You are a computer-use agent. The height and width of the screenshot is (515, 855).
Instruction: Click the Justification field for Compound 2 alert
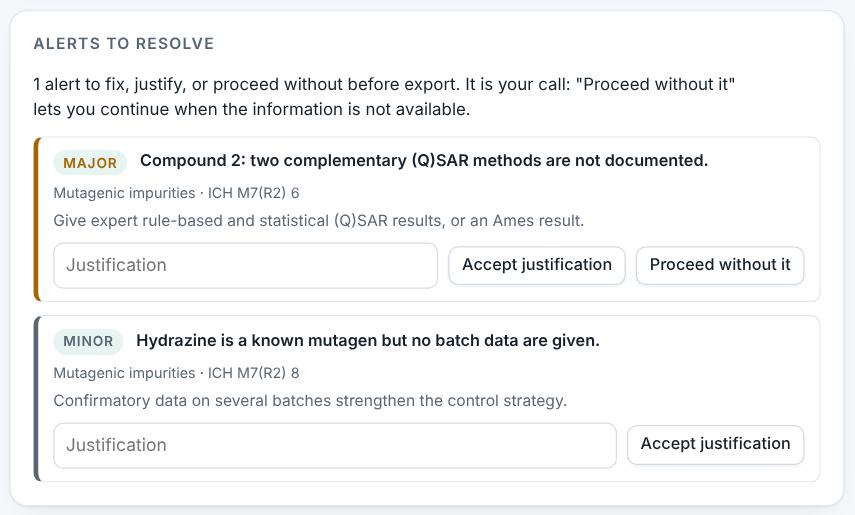[x=245, y=265]
